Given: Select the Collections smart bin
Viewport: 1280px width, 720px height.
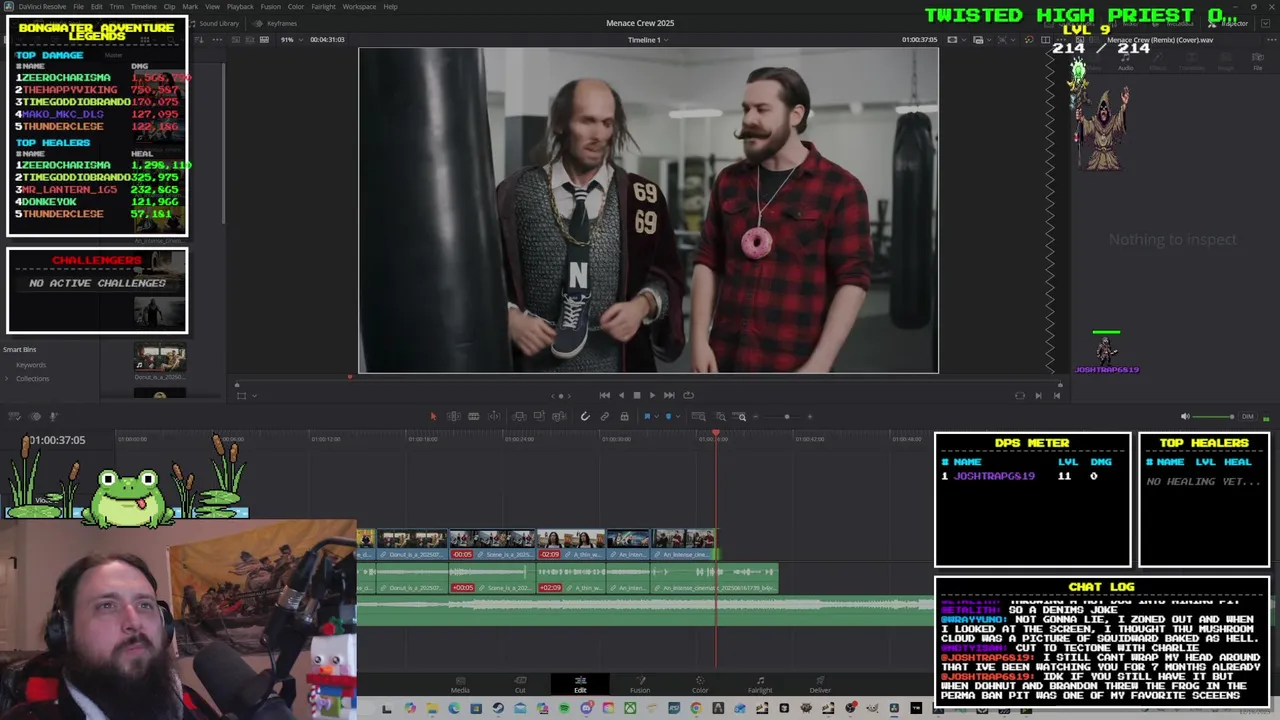Looking at the screenshot, I should tap(32, 378).
